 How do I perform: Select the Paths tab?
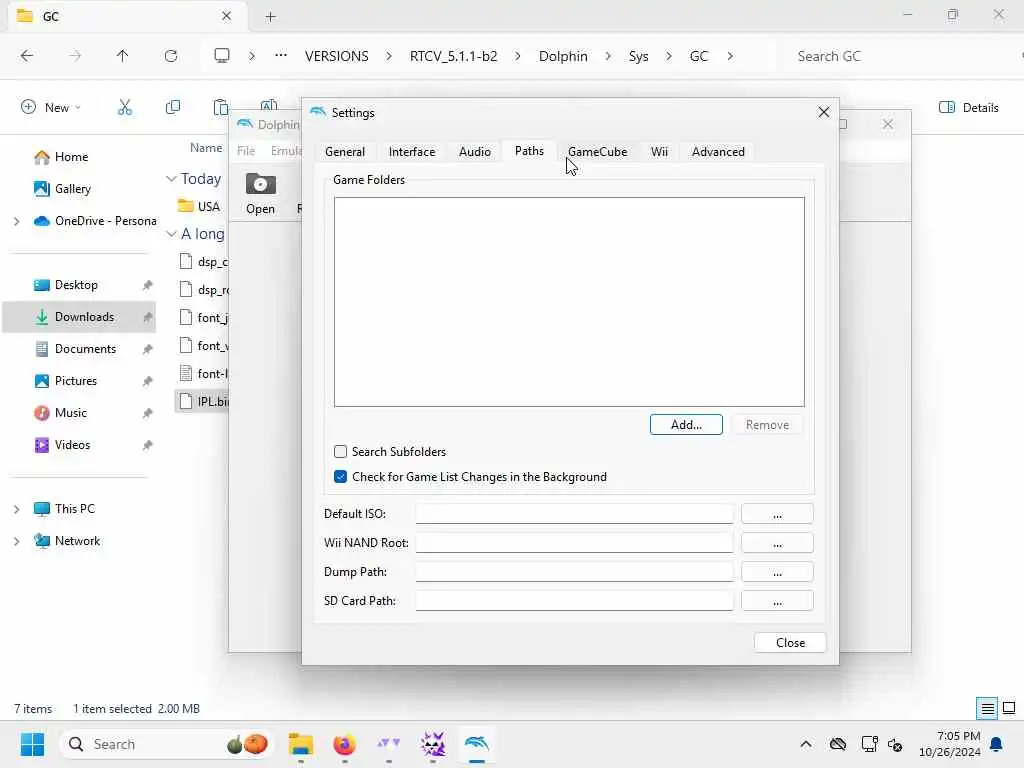[529, 151]
